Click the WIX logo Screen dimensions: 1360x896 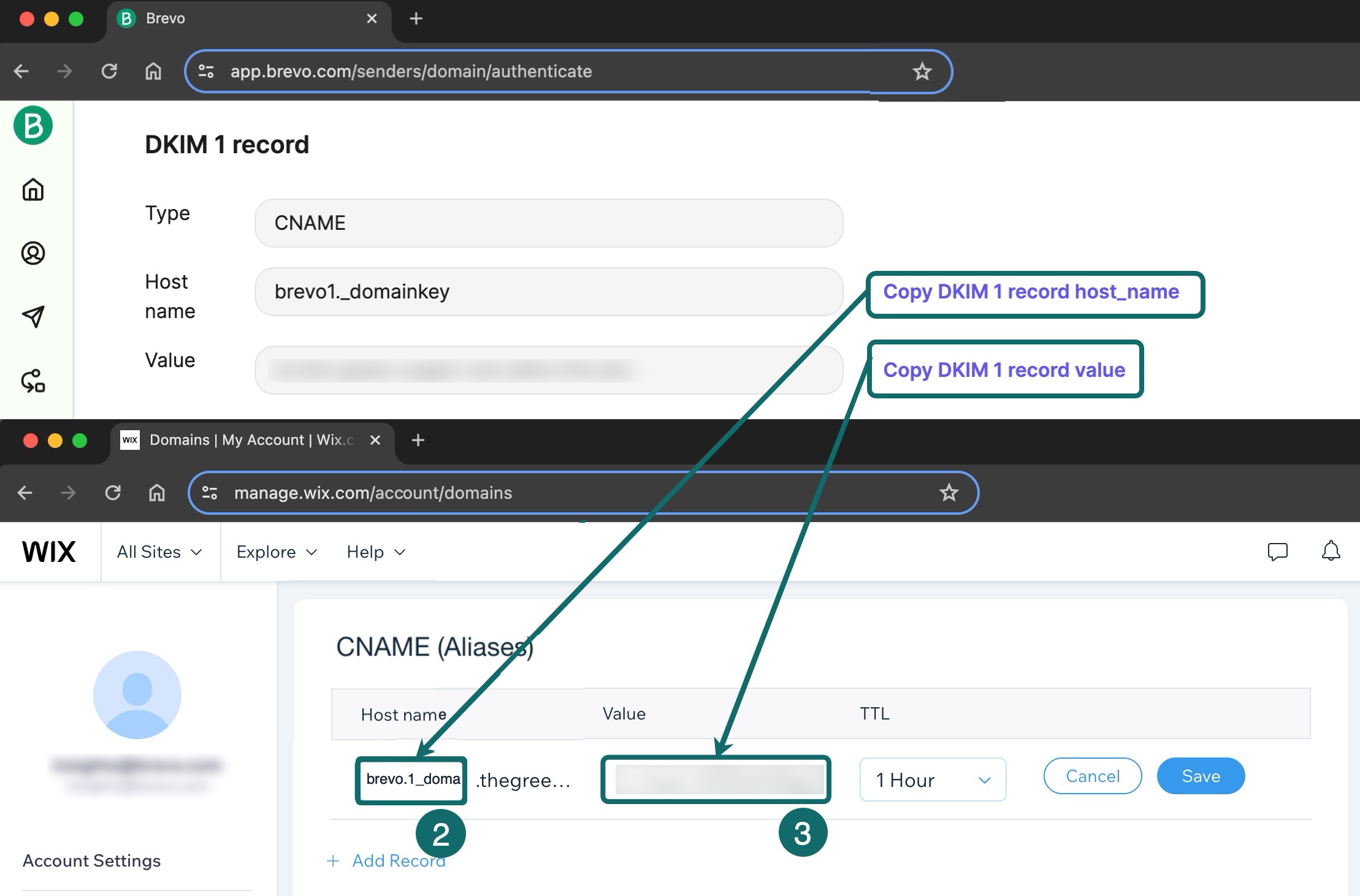click(49, 552)
